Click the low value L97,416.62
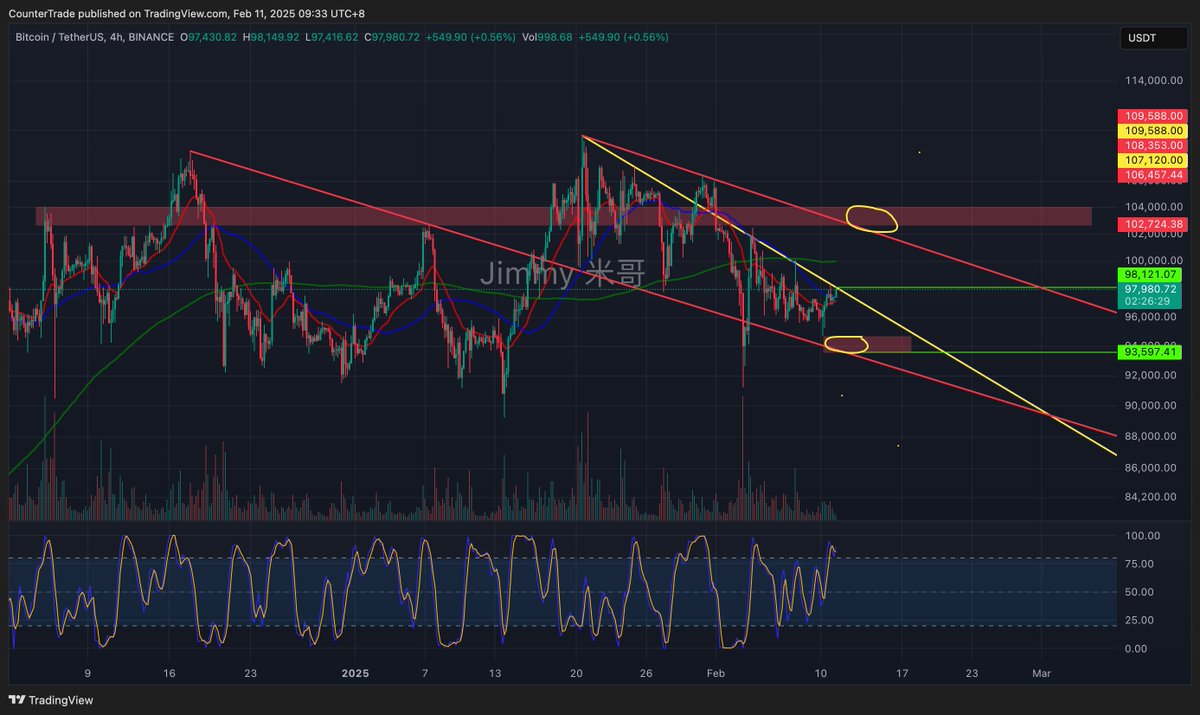The width and height of the screenshot is (1200, 715). click(331, 37)
